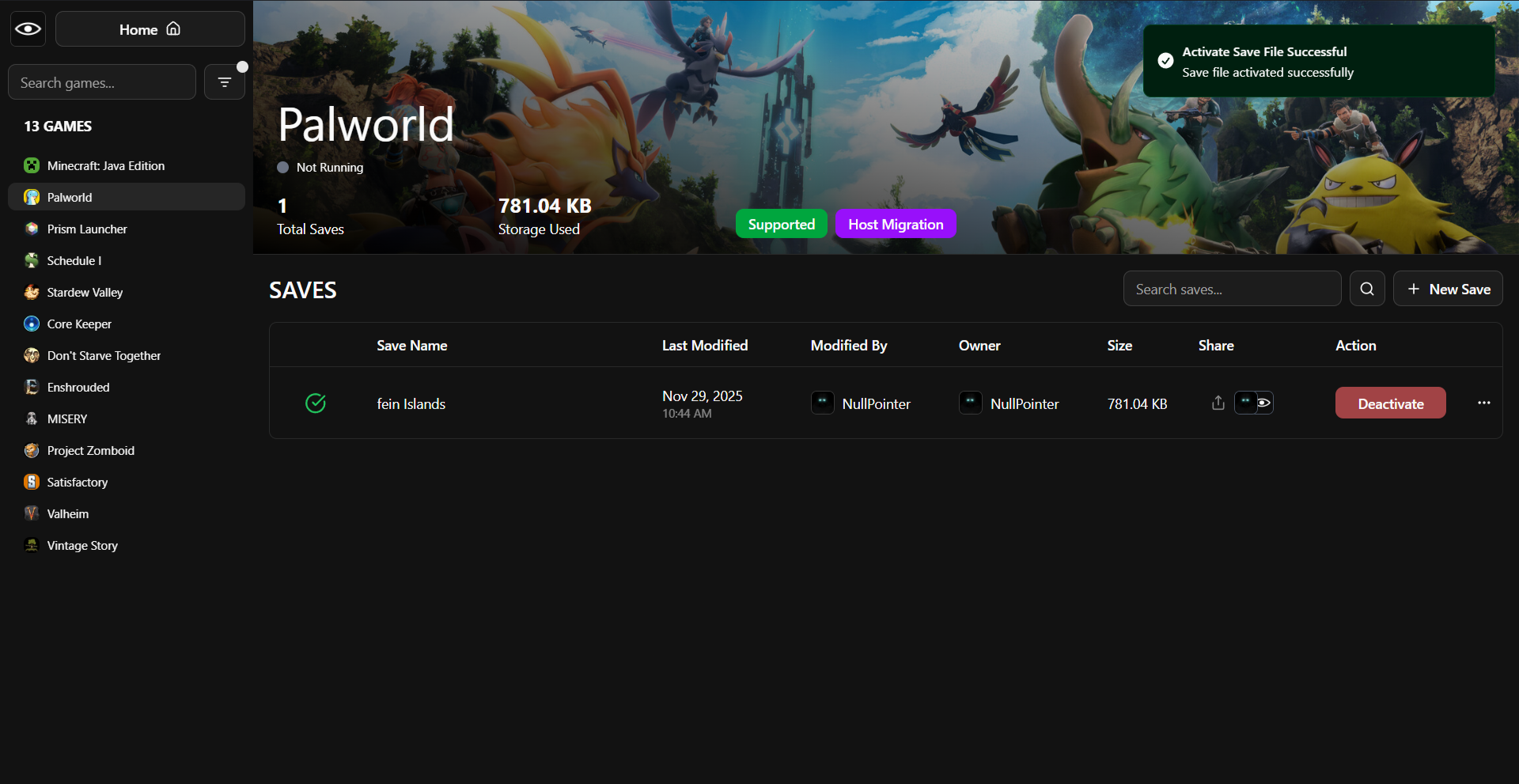Viewport: 1519px width, 784px height.
Task: Click the Storage Used label
Action: (x=539, y=229)
